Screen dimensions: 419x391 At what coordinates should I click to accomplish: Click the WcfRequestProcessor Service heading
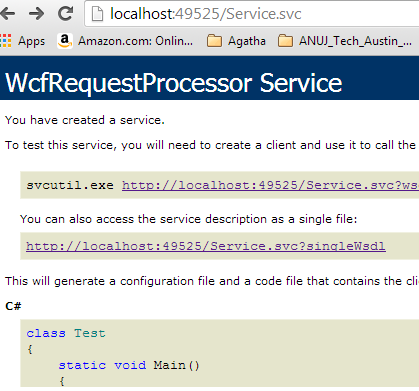pos(174,83)
